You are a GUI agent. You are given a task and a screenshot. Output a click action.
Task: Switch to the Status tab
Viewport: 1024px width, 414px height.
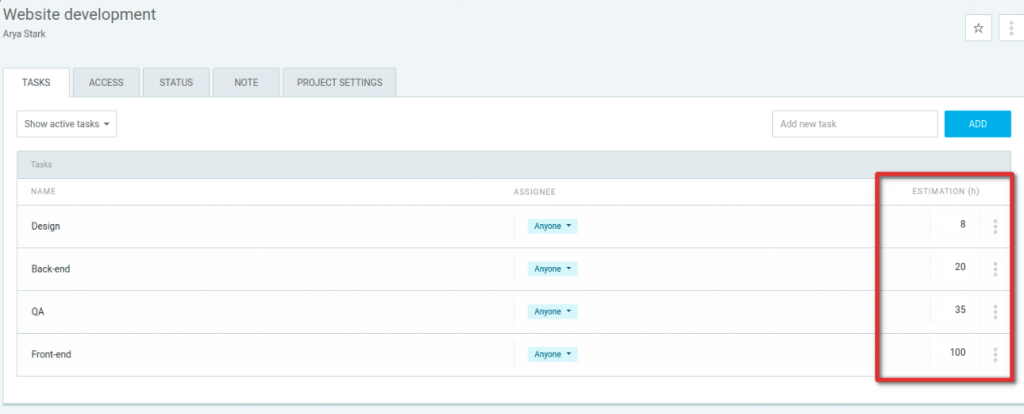(176, 83)
